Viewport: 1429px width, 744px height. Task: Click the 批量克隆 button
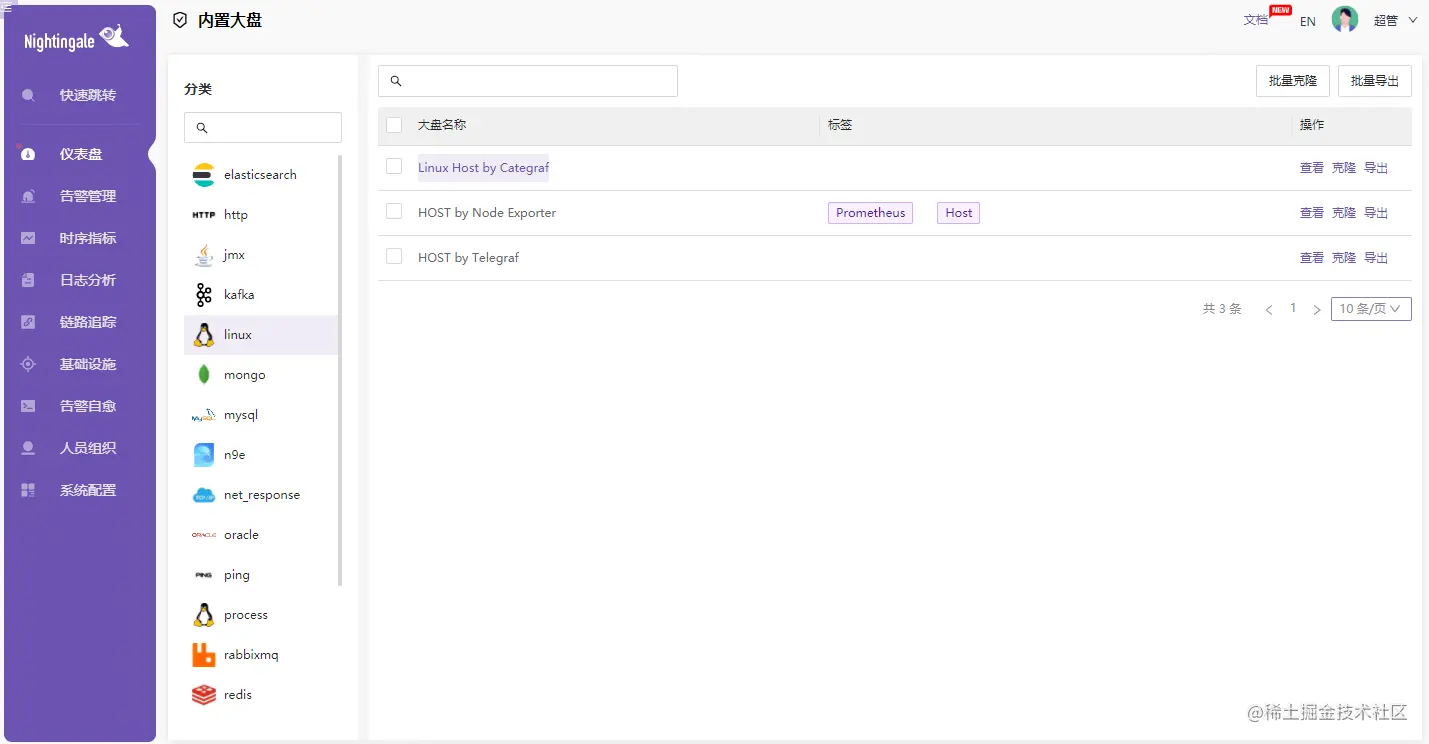click(1293, 81)
